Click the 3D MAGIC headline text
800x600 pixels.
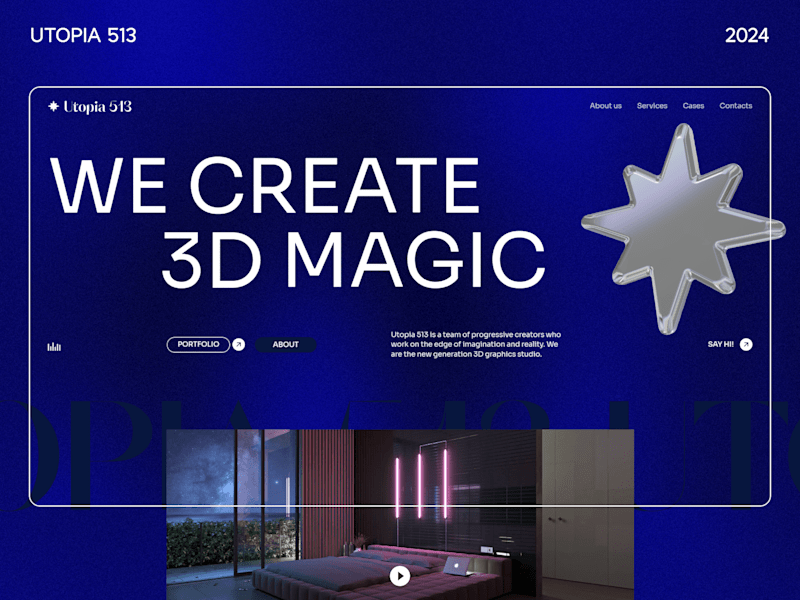(x=354, y=259)
